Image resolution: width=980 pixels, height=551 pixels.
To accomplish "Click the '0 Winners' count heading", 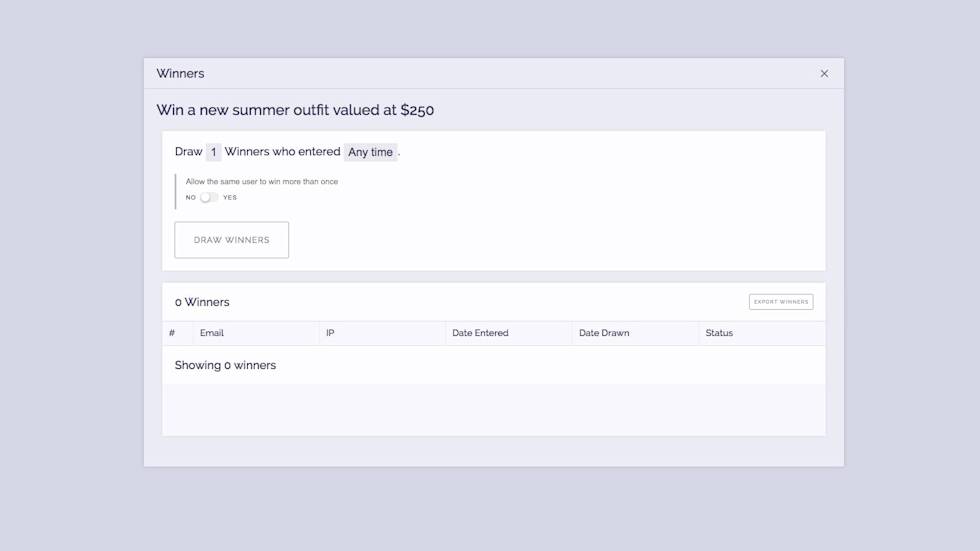I will coord(202,302).
